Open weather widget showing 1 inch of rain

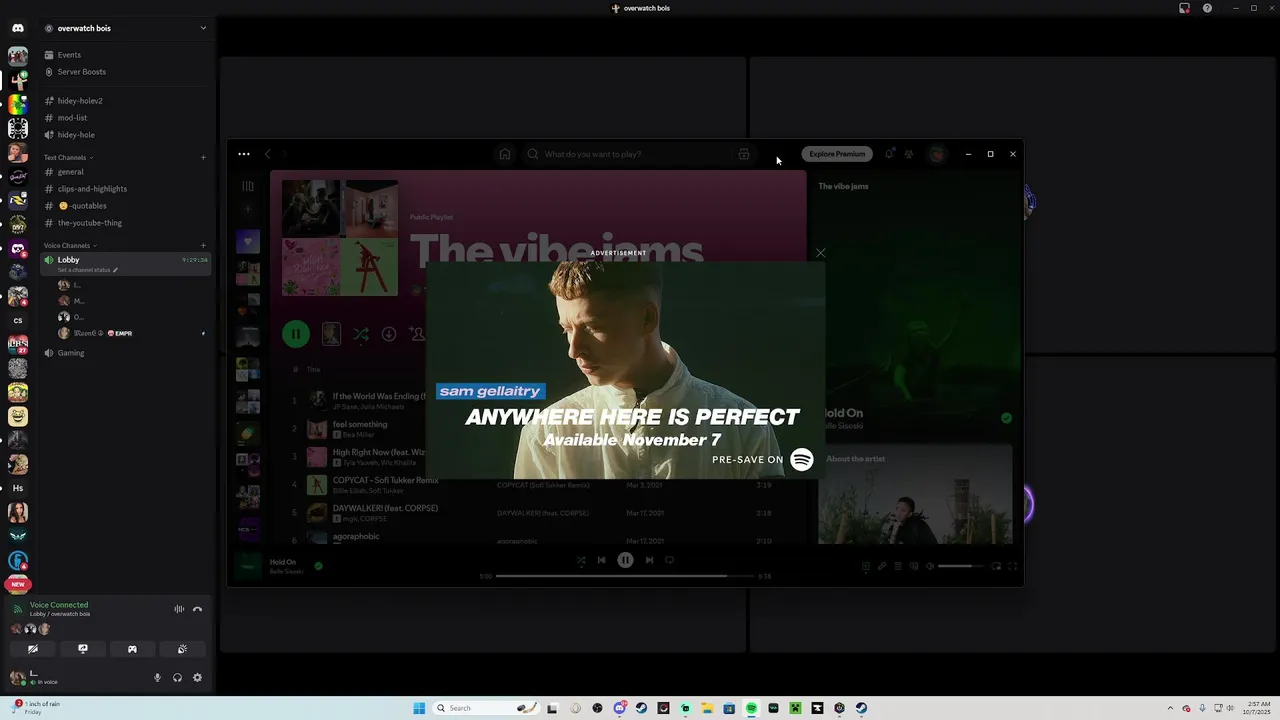pyautogui.click(x=36, y=707)
